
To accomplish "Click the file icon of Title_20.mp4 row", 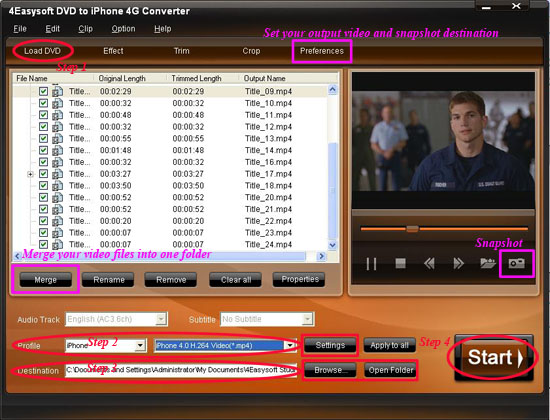I will coord(58,198).
